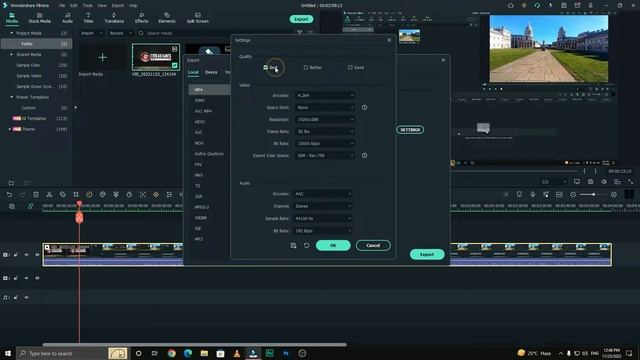Confirm settings with the OK button

(x=333, y=245)
